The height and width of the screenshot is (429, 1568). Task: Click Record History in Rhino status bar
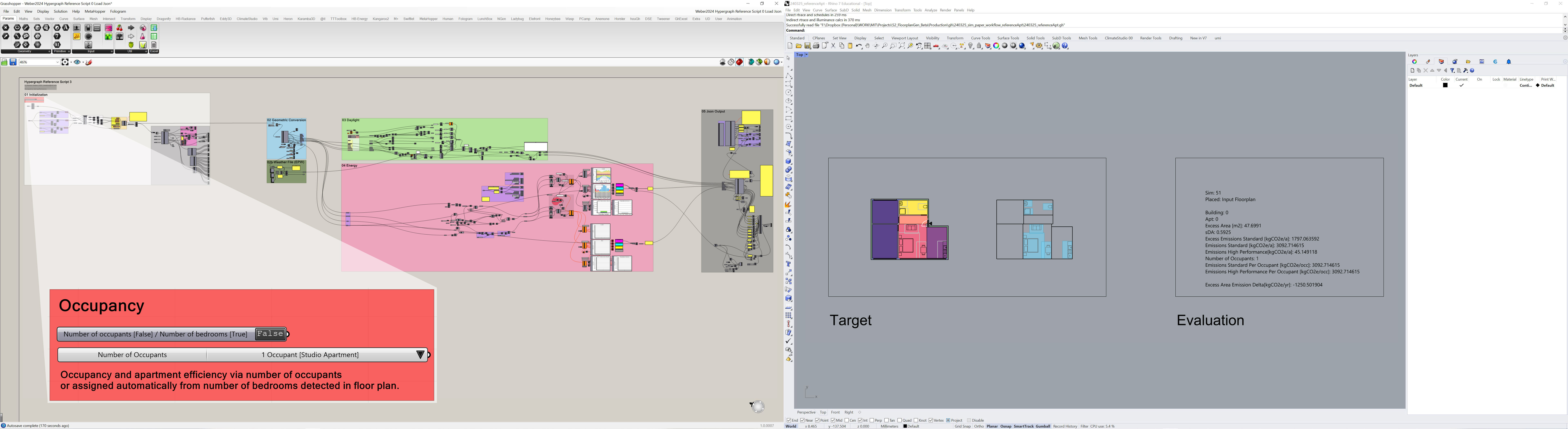tap(1065, 427)
